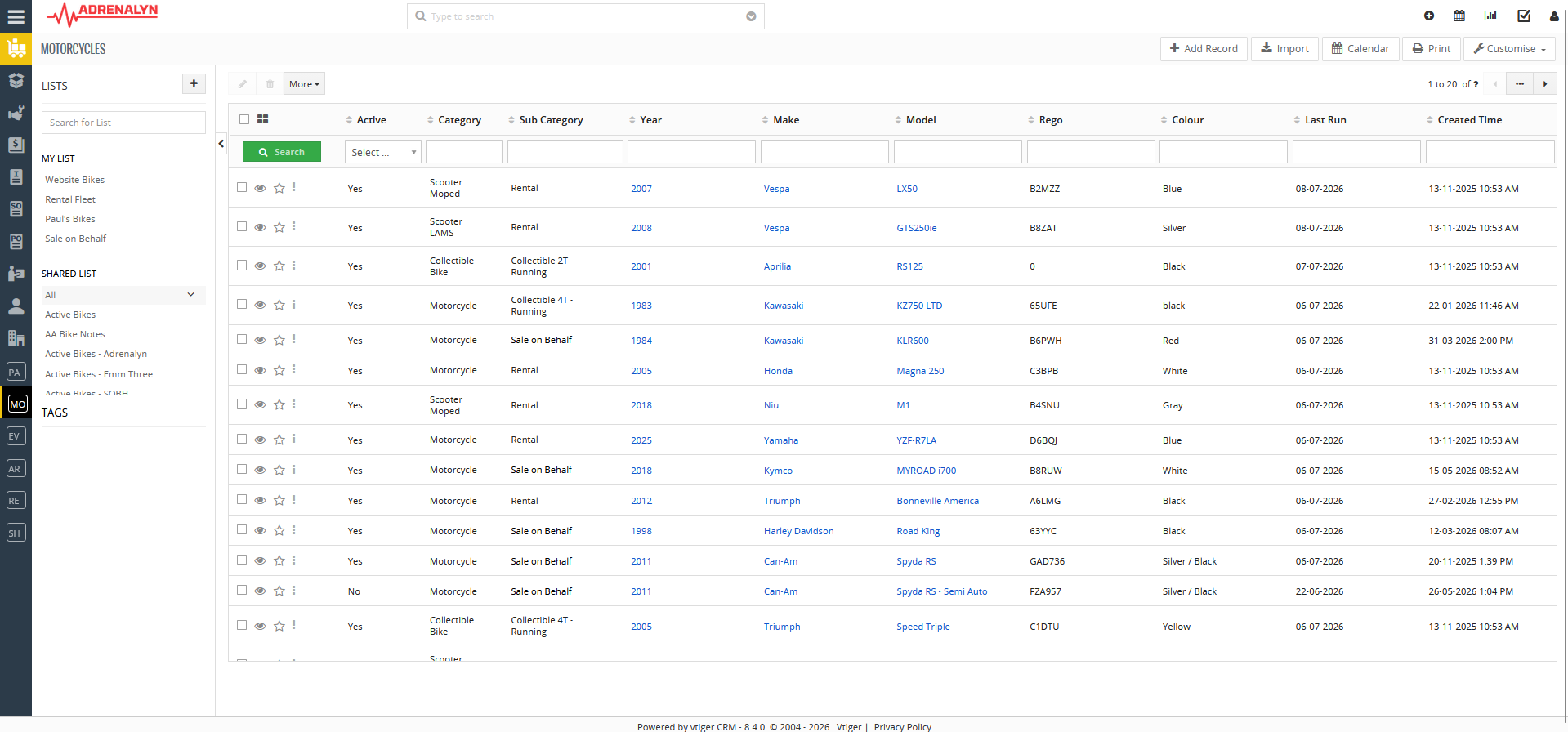Star the Aprilia RS125 record
Image resolution: width=1568 pixels, height=732 pixels.
279,266
